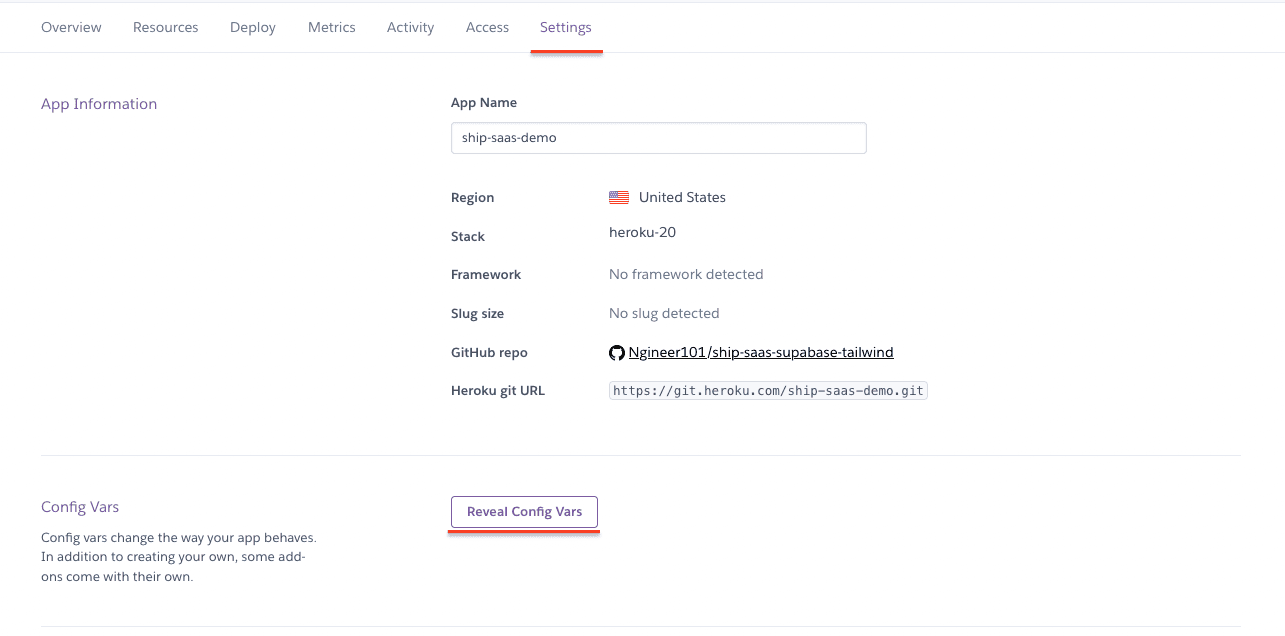Open the Overview tab

click(x=70, y=27)
